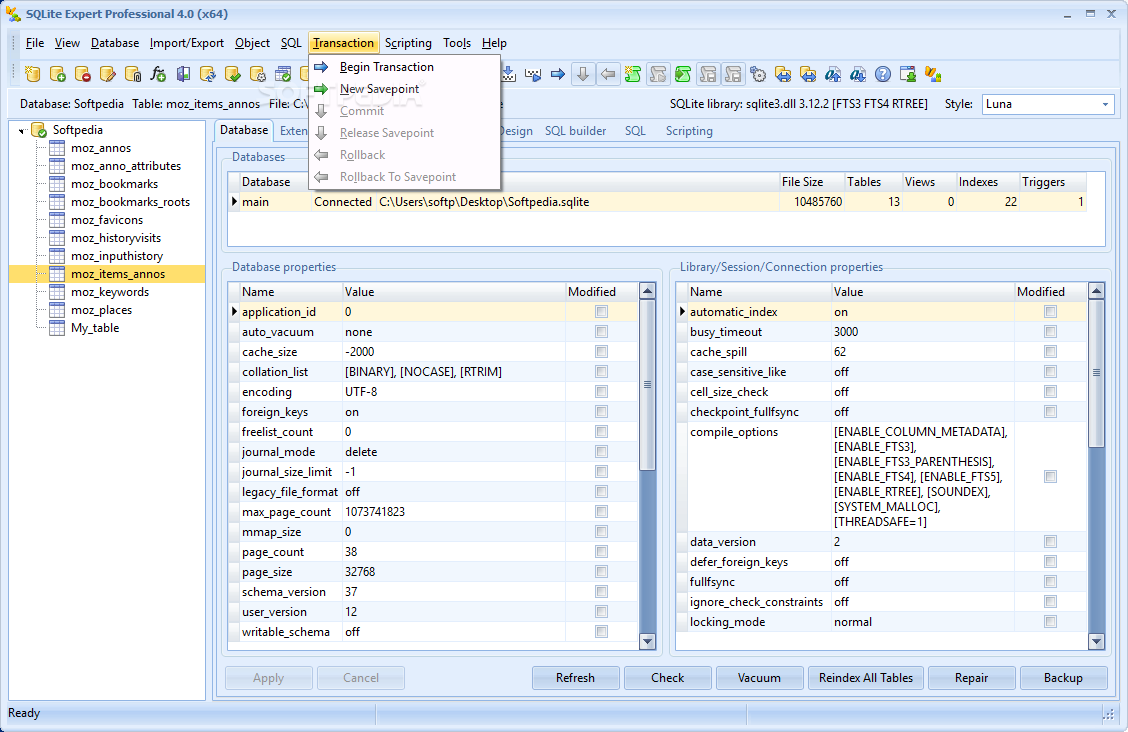Open the Tools menu
1128x732 pixels.
click(x=457, y=43)
